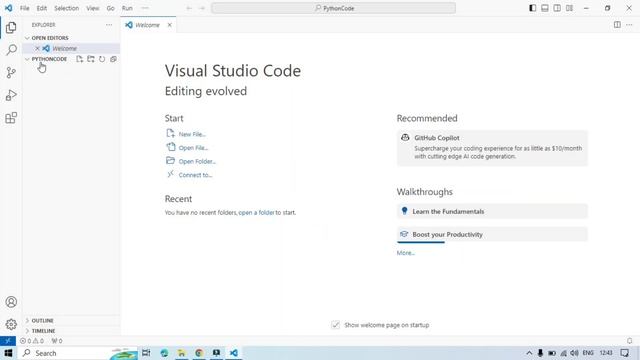Click New Folder icon in PYTHONCODE header

(x=91, y=59)
